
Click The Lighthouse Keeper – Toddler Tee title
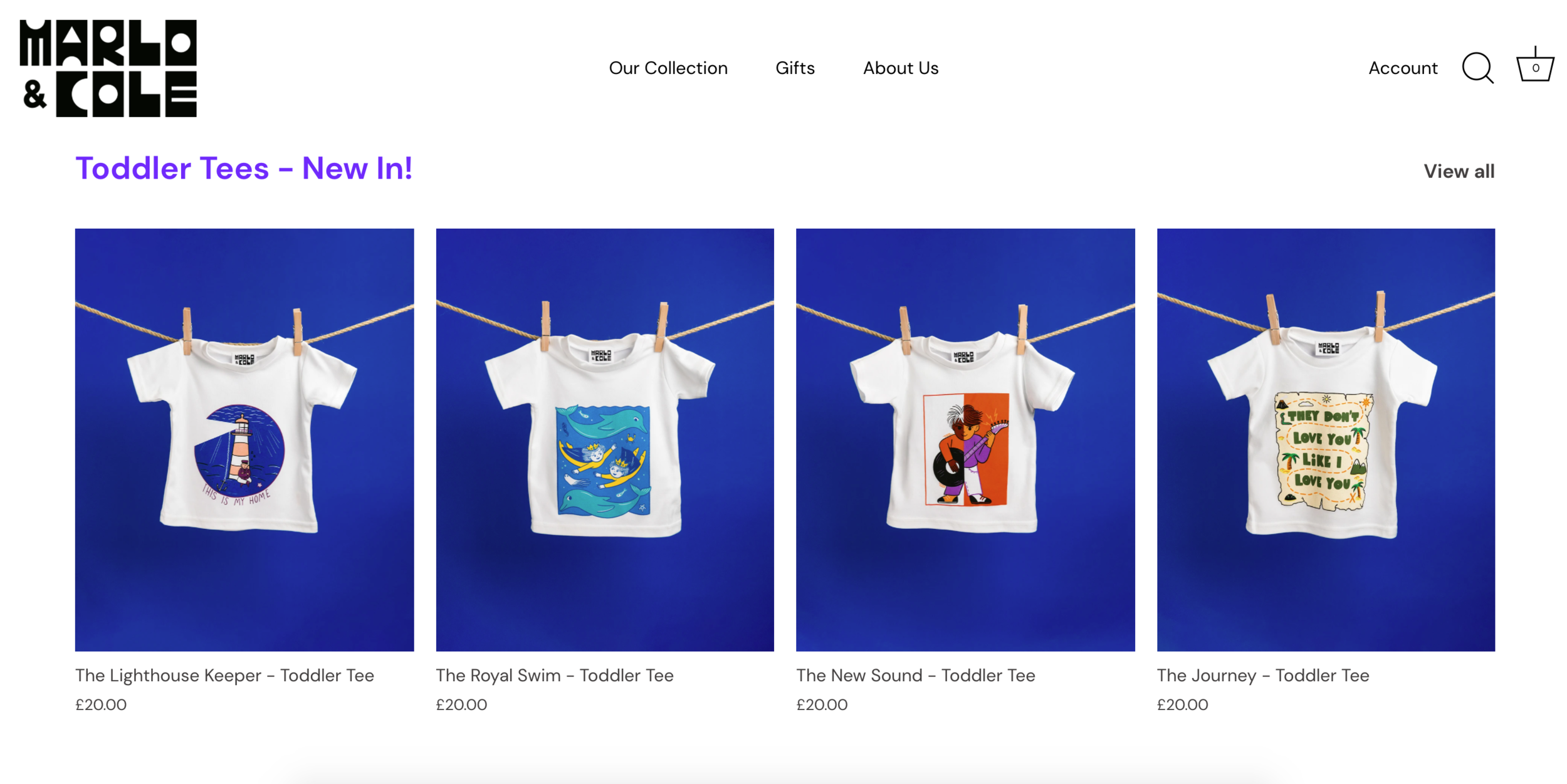click(224, 676)
